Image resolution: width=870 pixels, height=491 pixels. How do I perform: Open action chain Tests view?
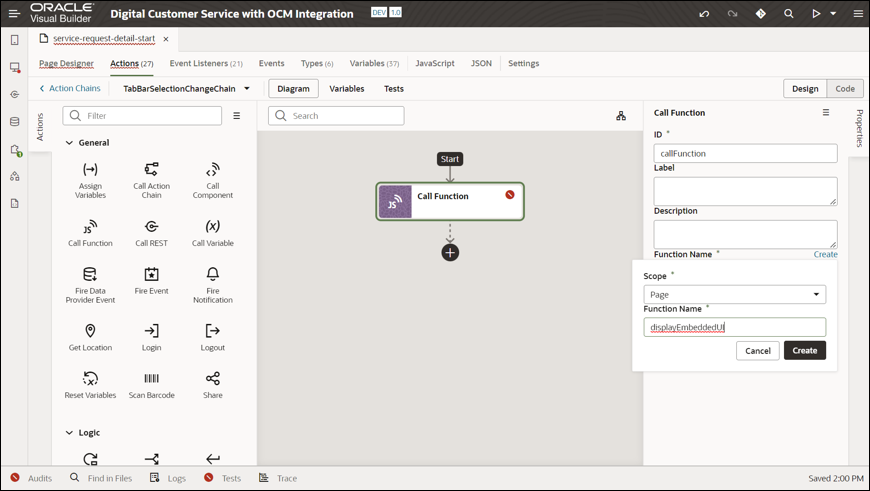tap(394, 89)
